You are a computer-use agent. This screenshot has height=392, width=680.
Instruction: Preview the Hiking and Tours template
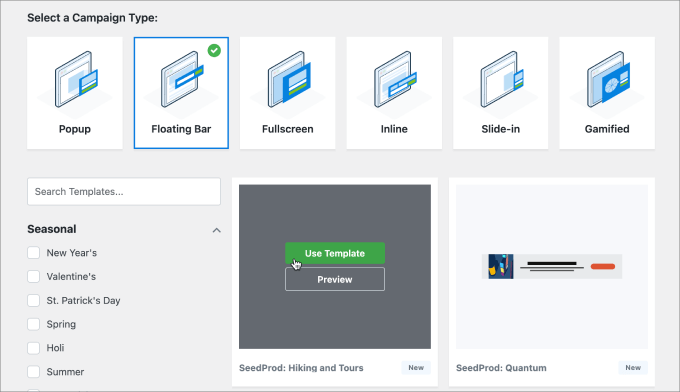pyautogui.click(x=335, y=279)
